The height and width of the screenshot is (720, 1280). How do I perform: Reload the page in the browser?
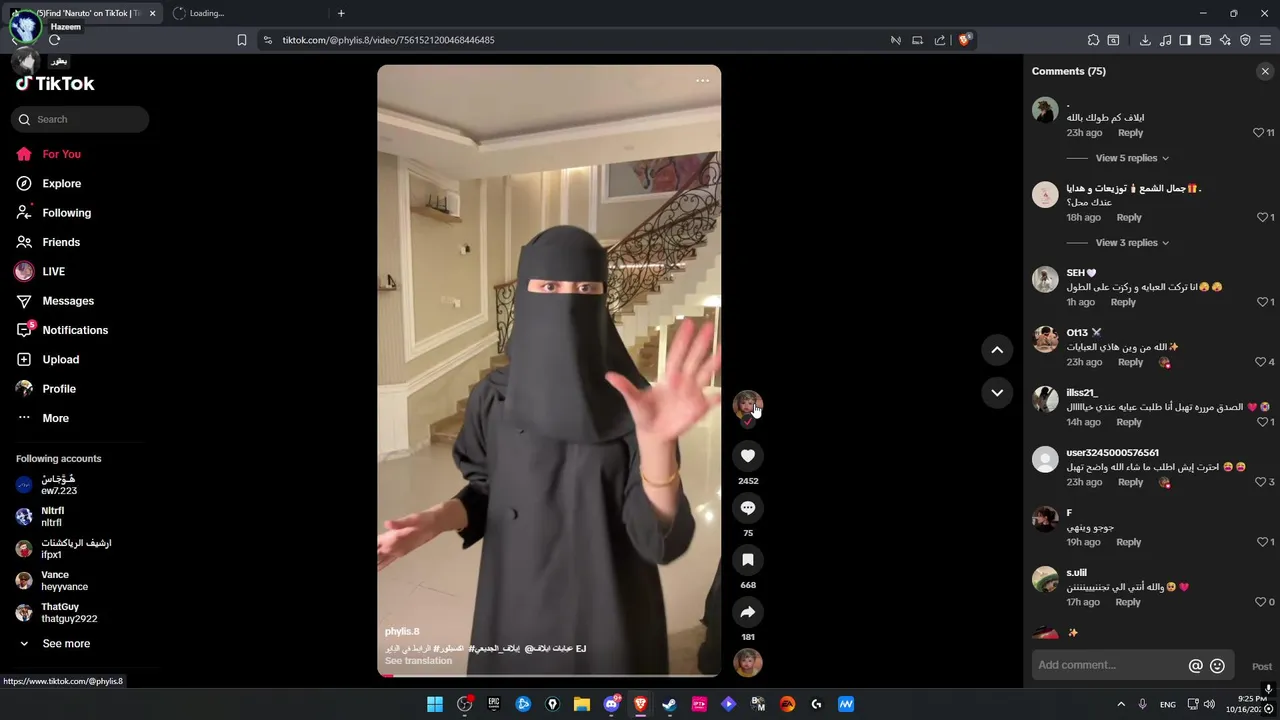click(x=54, y=40)
